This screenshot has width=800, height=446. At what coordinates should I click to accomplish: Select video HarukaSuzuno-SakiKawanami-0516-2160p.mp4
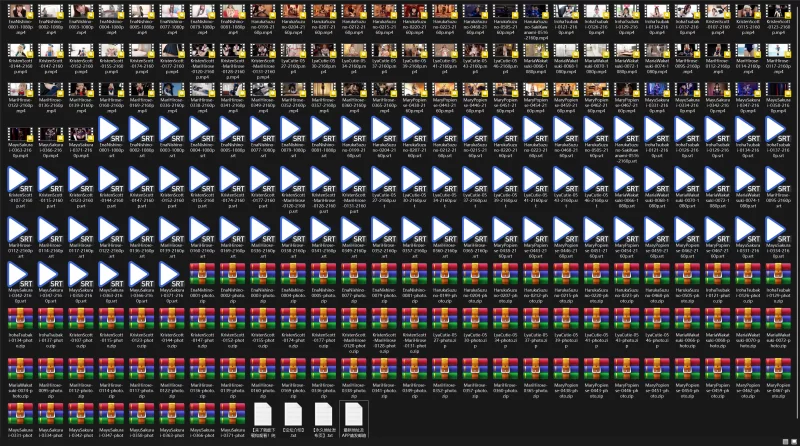tap(536, 22)
